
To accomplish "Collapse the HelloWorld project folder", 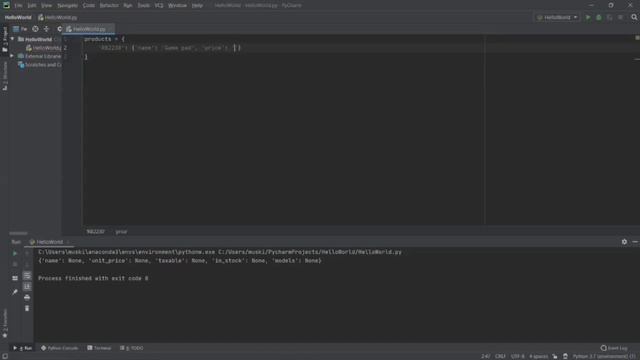I will tap(12, 39).
